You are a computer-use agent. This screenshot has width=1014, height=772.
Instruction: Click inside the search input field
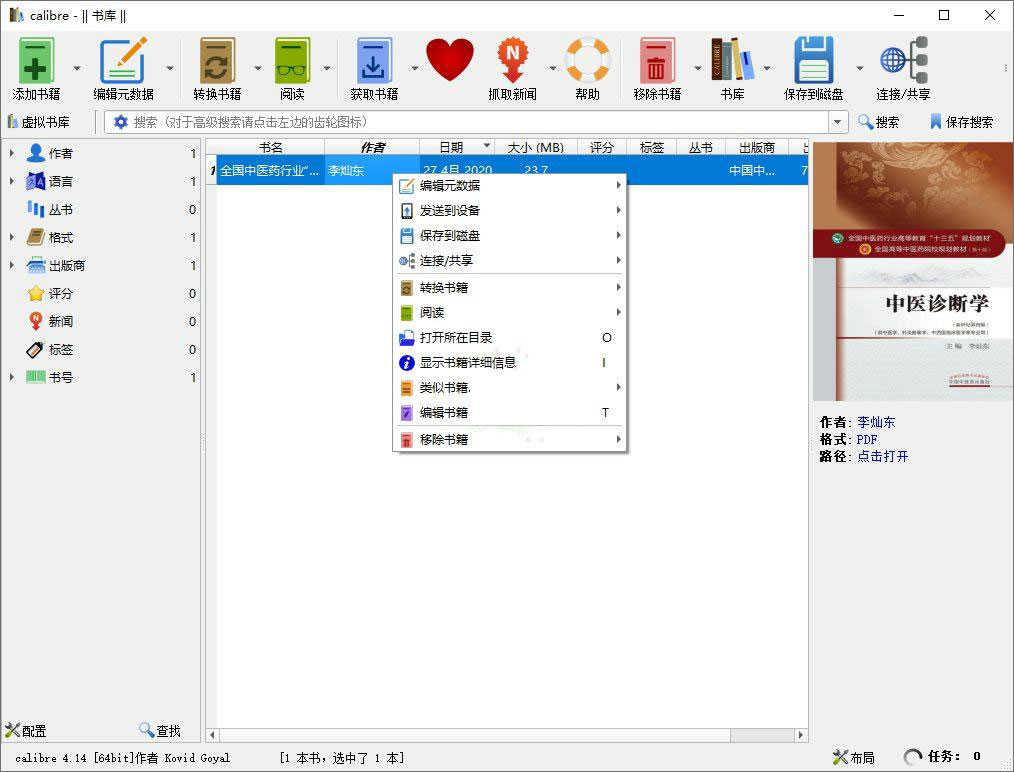(x=450, y=122)
